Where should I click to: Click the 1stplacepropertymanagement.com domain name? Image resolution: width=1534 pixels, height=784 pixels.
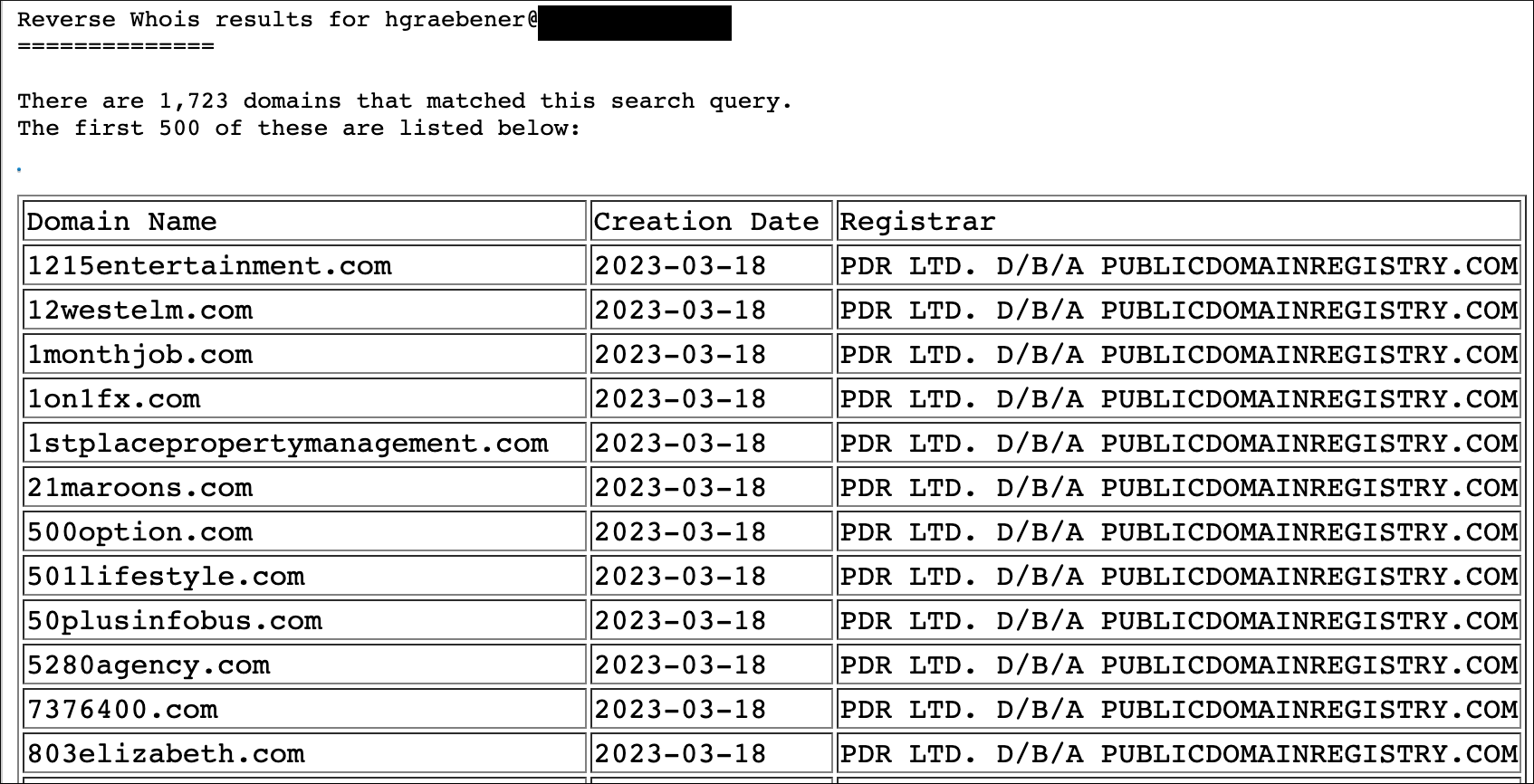coord(287,444)
